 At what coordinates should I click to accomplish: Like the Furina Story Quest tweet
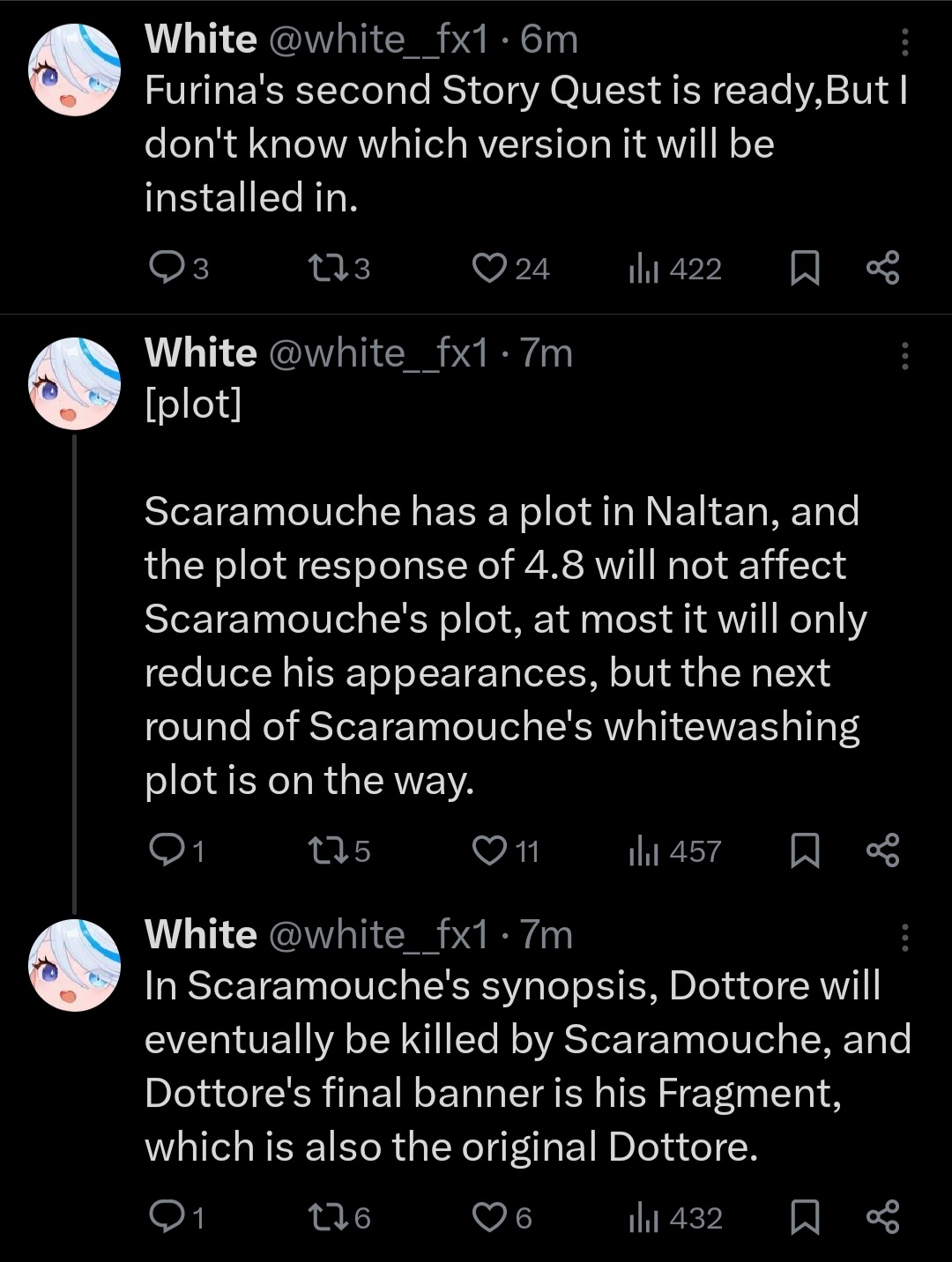tap(488, 268)
